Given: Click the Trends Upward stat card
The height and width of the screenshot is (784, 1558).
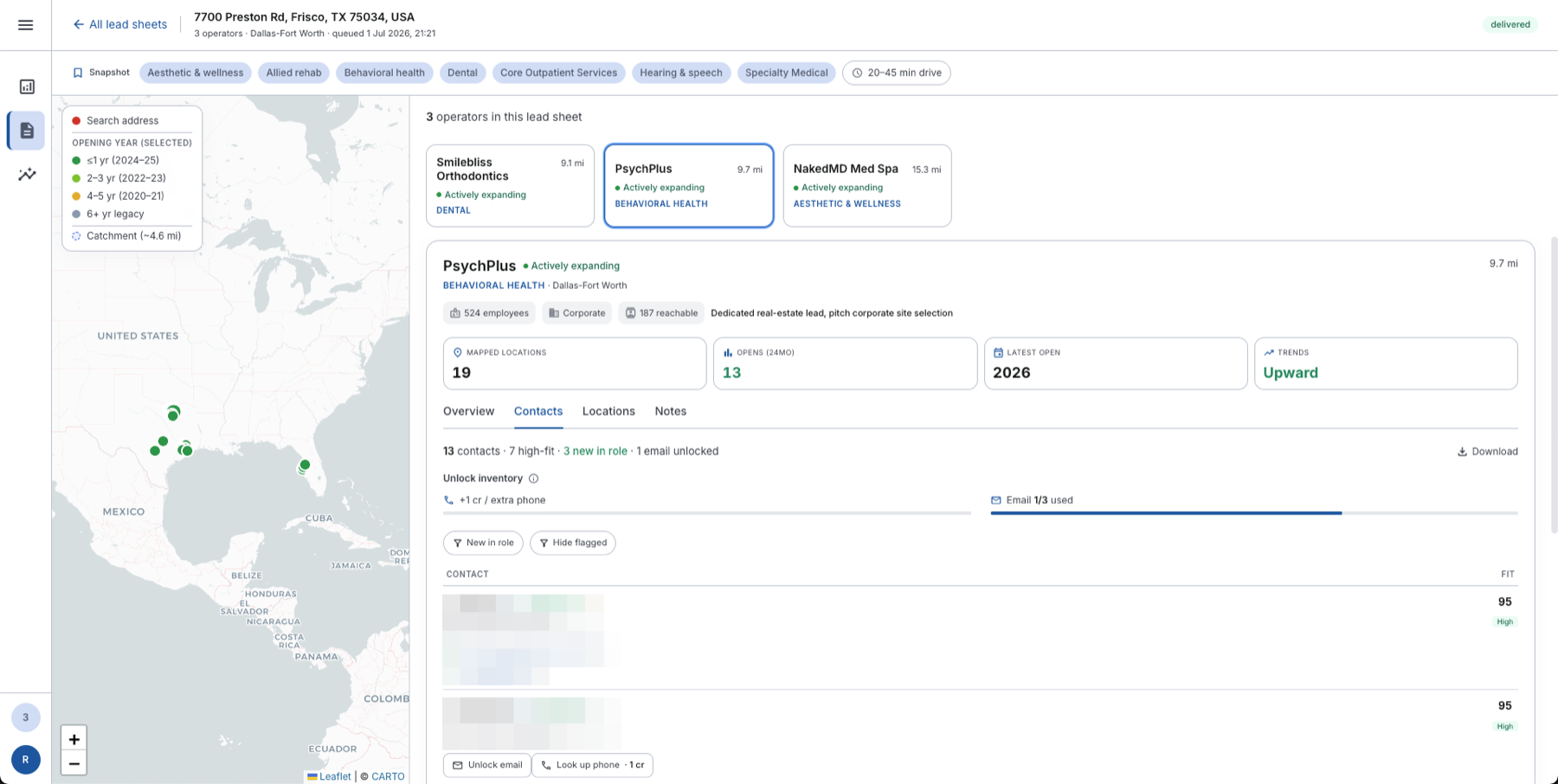Looking at the screenshot, I should coord(1386,363).
